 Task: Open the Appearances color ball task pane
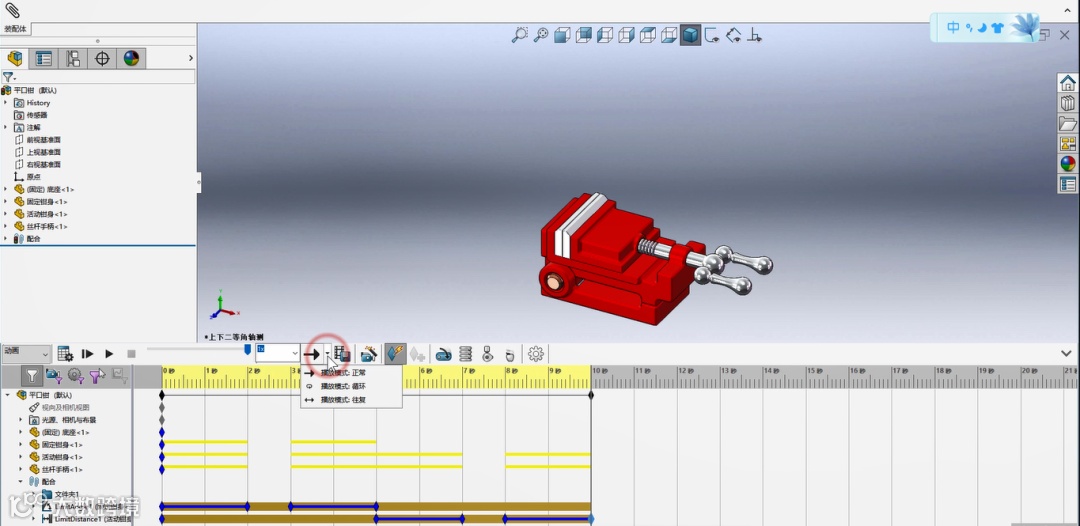[1068, 164]
